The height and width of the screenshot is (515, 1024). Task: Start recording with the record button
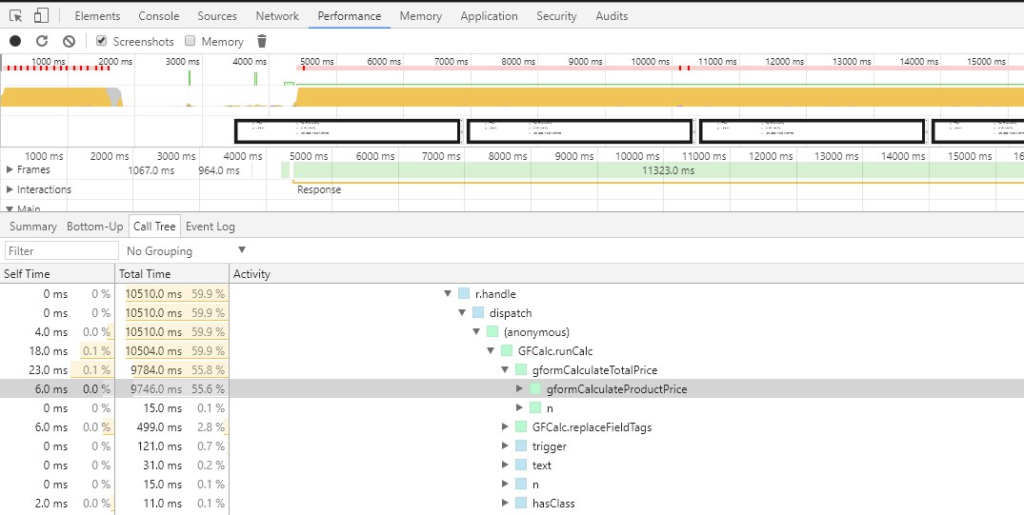(15, 41)
